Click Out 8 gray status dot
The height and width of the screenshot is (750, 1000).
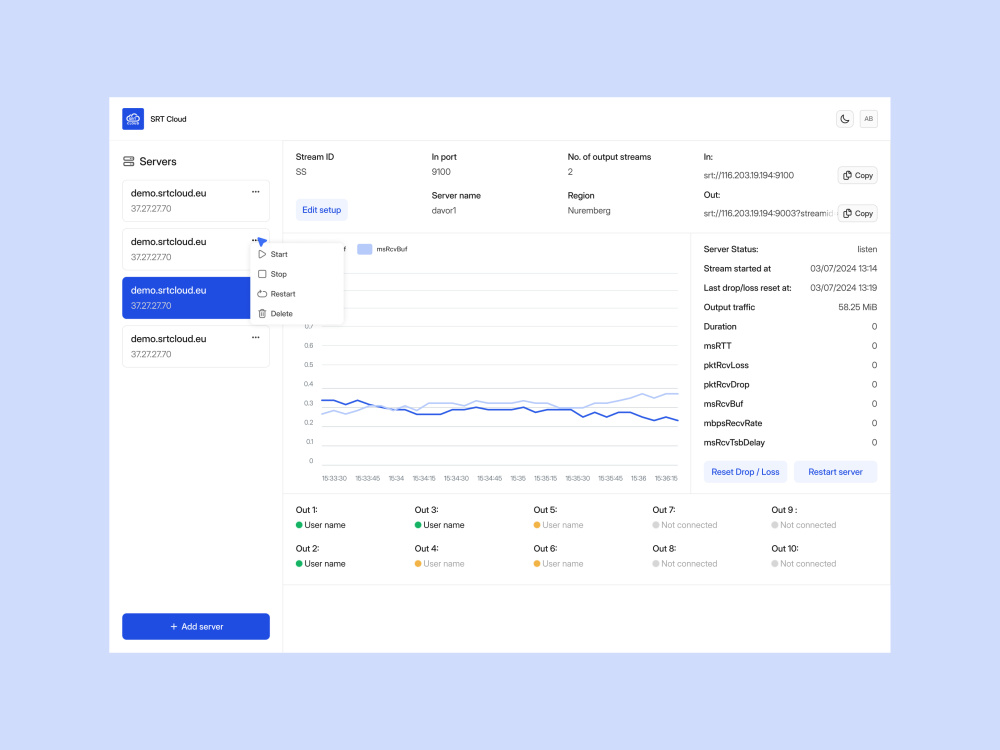pyautogui.click(x=656, y=564)
